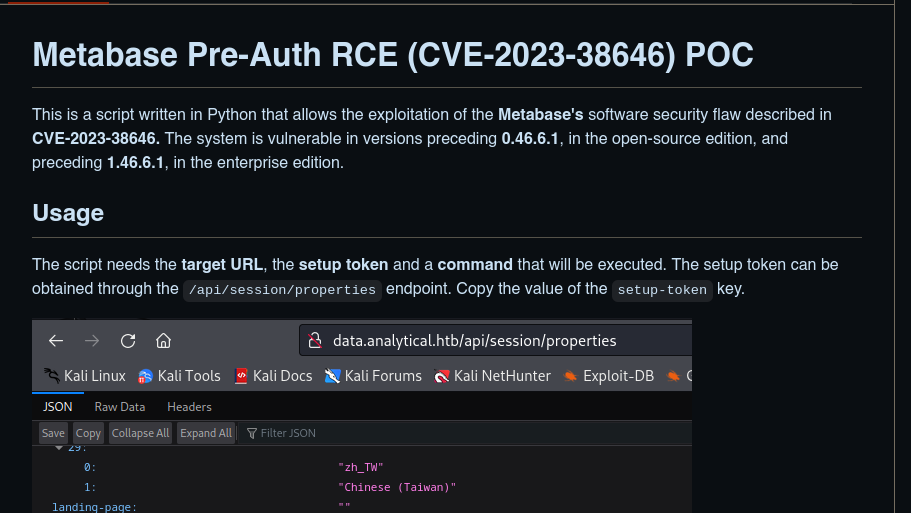Viewport: 911px width, 513px height.
Task: Click the Kali Tools bookmark icon
Action: (x=145, y=376)
